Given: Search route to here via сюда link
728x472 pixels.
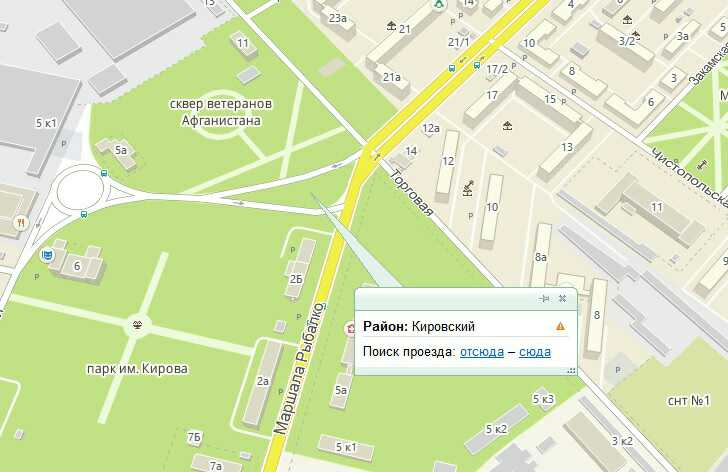Looking at the screenshot, I should coord(535,352).
